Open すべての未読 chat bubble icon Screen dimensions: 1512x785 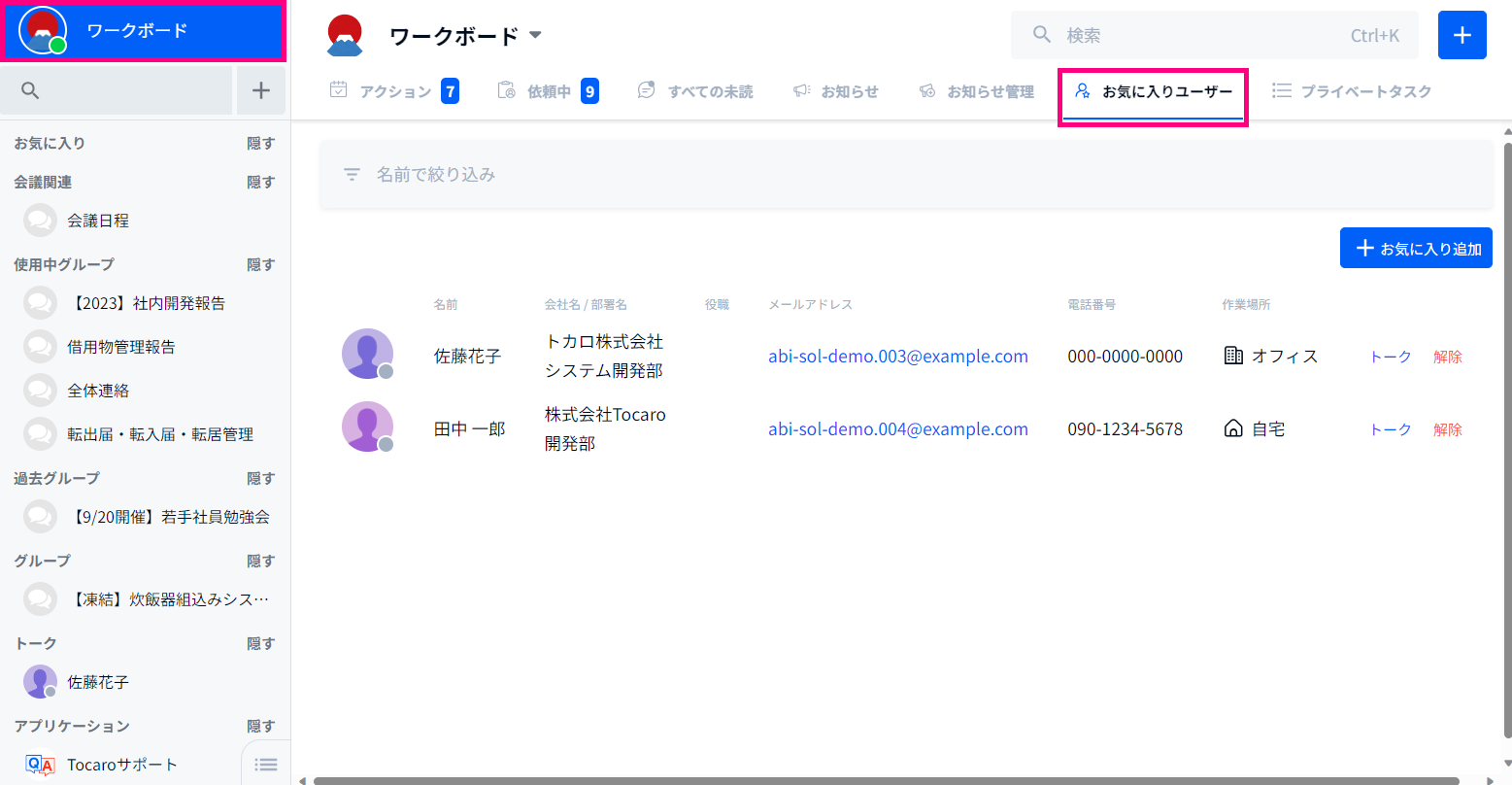[x=645, y=89]
